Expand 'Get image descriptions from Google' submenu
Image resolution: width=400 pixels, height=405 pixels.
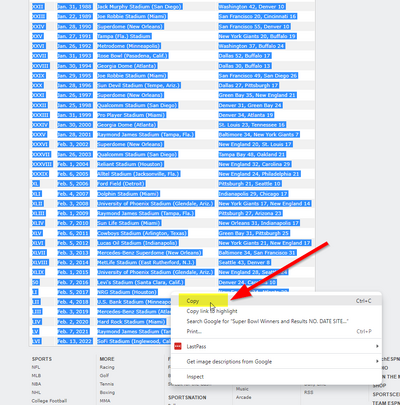(276, 362)
